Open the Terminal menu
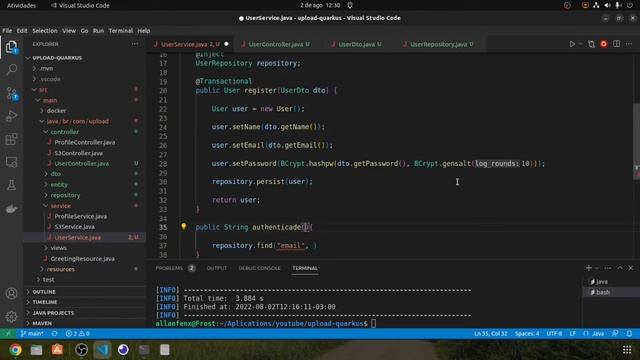Viewport: 640px width, 360px height. (x=121, y=31)
